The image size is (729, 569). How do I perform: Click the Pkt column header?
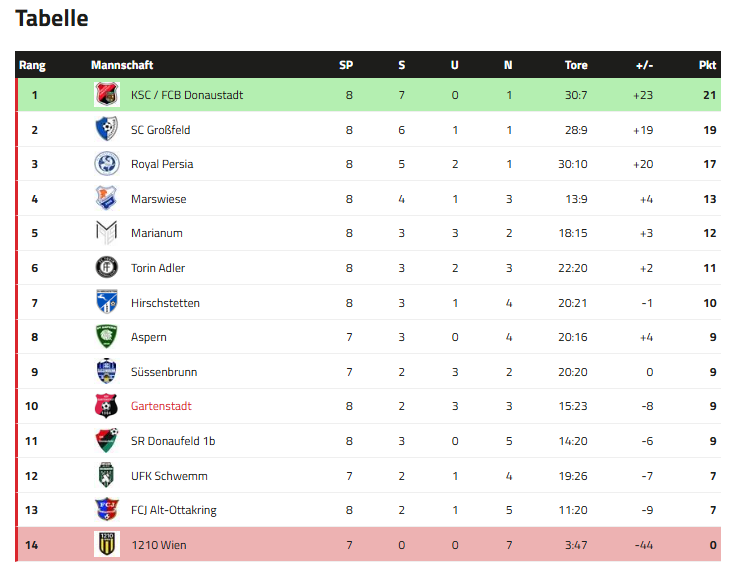[x=707, y=65]
